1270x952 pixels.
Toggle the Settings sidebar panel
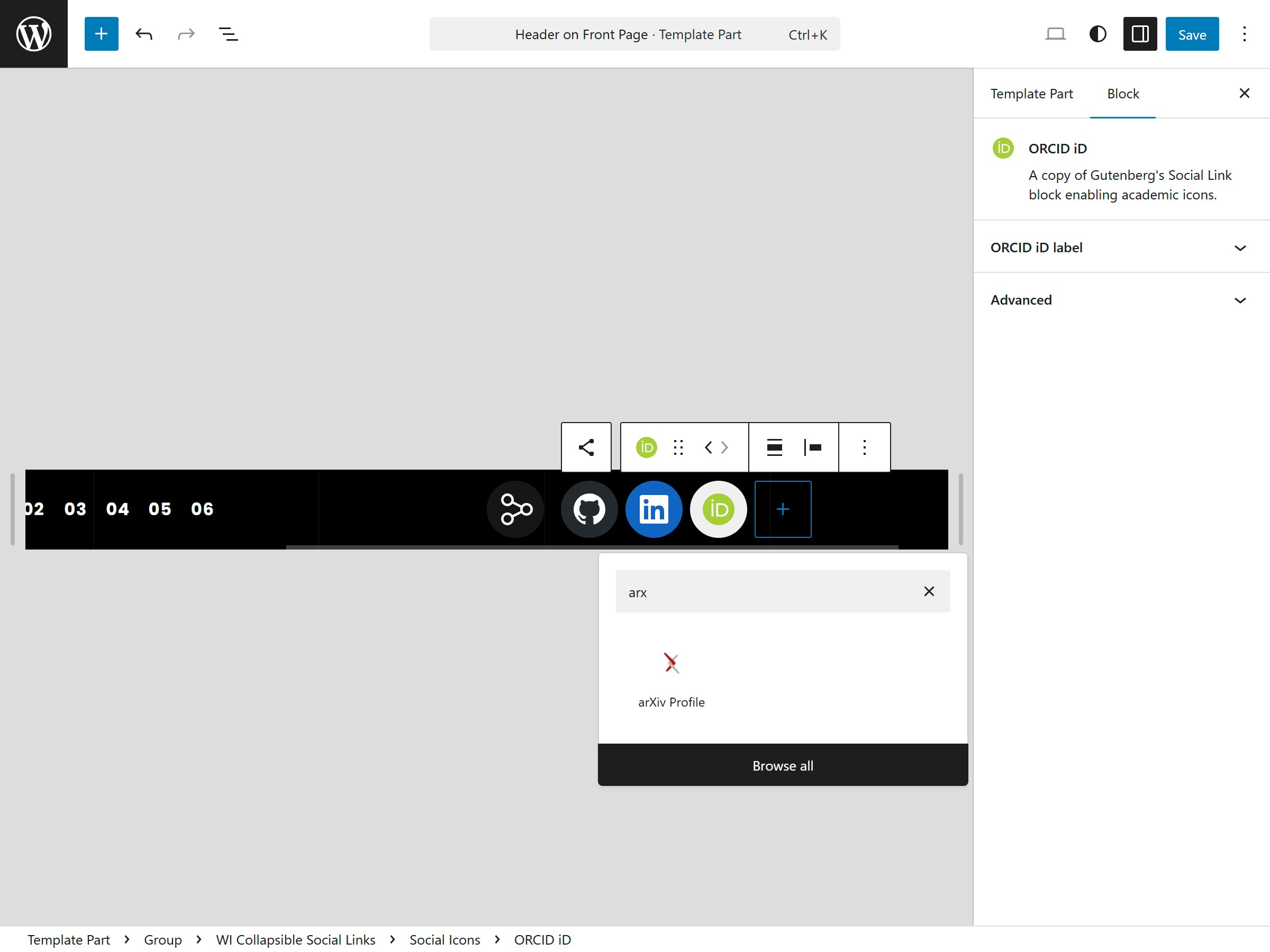click(1140, 34)
